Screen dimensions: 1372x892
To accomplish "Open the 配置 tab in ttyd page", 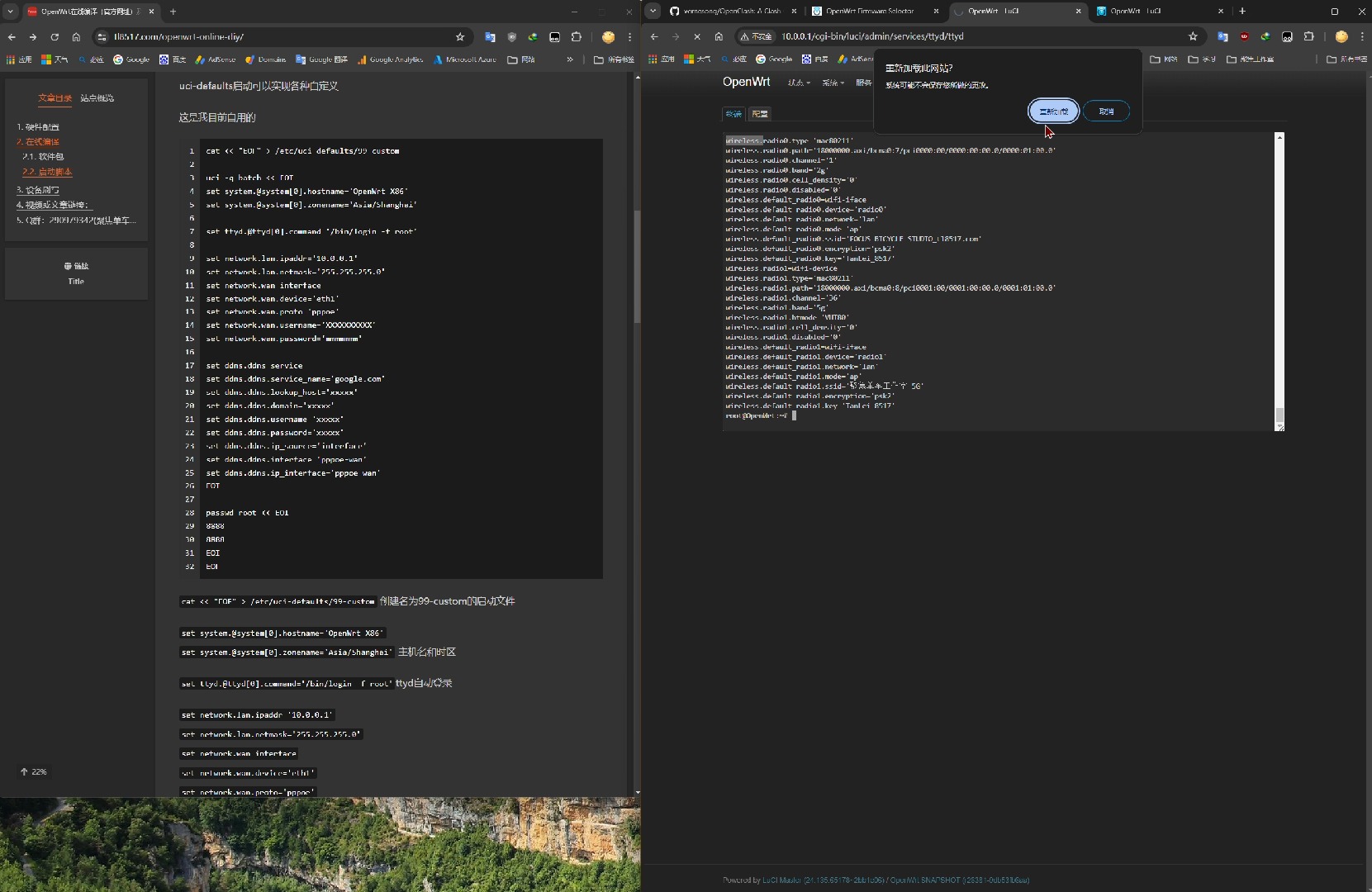I will pyautogui.click(x=760, y=114).
